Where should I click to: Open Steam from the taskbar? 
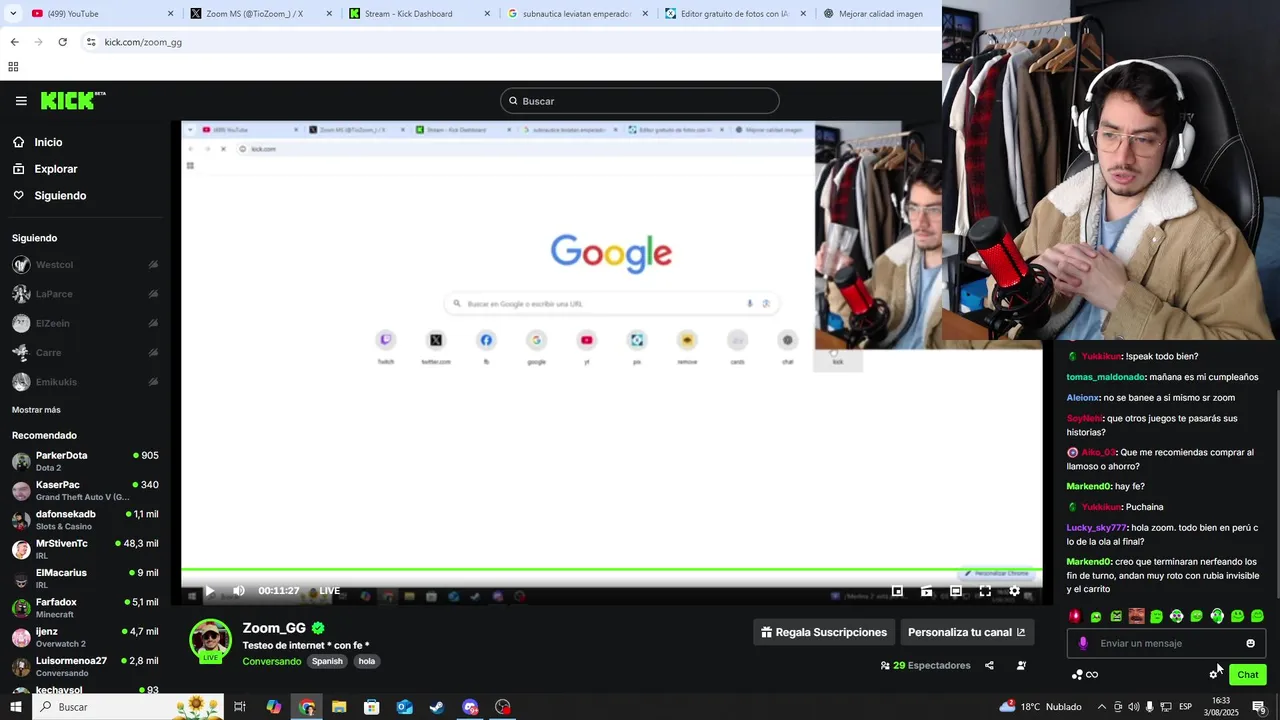point(437,707)
